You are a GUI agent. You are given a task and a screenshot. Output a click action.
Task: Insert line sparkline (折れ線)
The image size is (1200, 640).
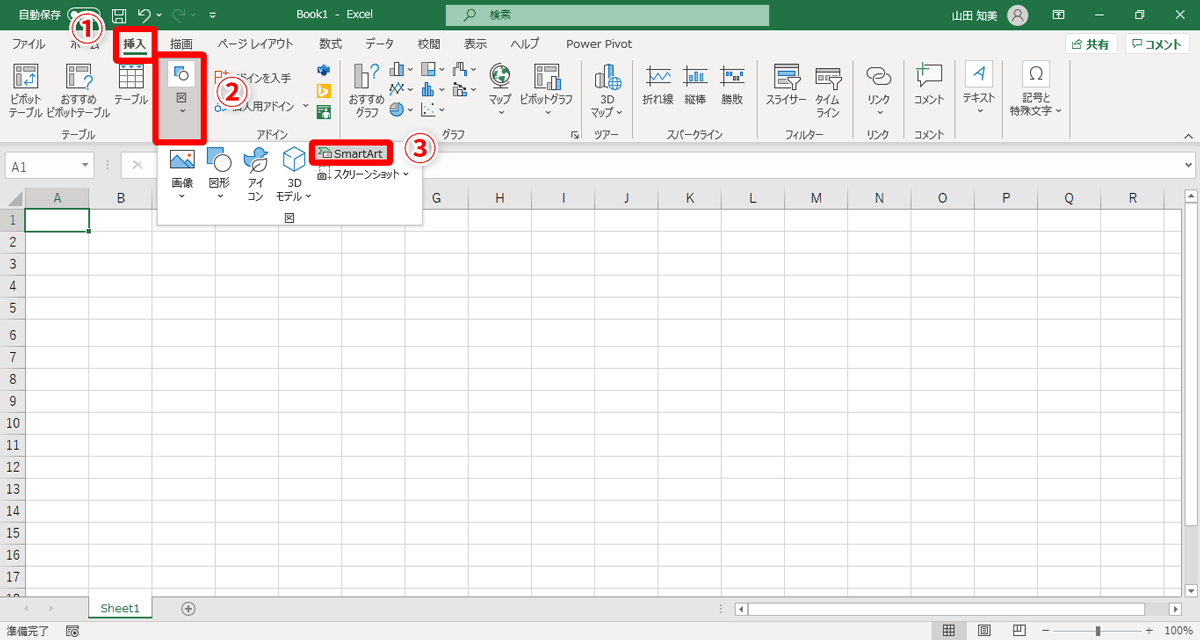pyautogui.click(x=658, y=85)
